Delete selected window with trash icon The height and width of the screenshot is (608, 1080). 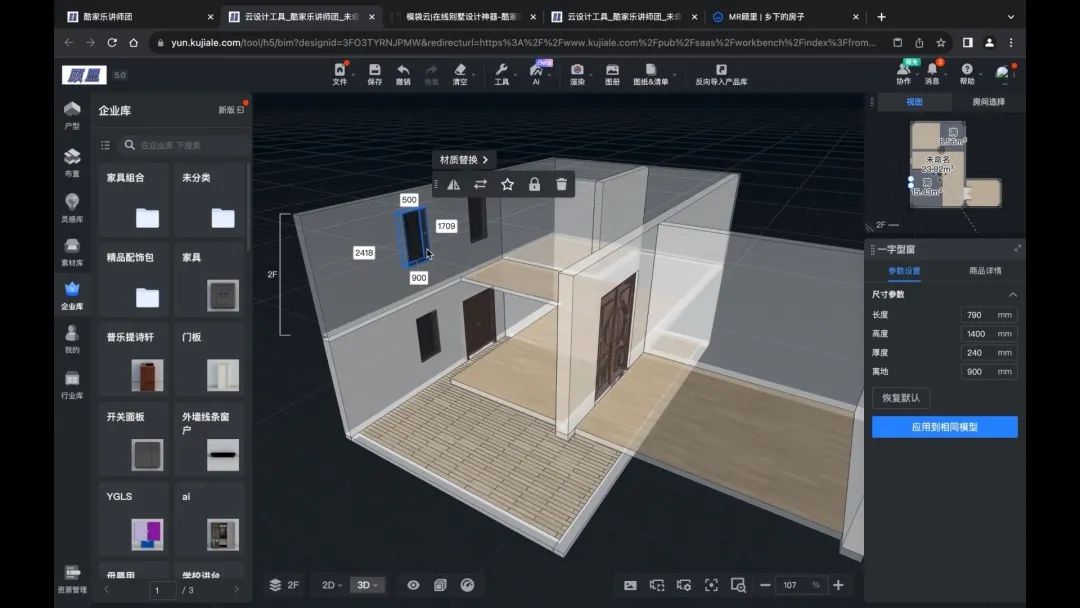(x=562, y=184)
